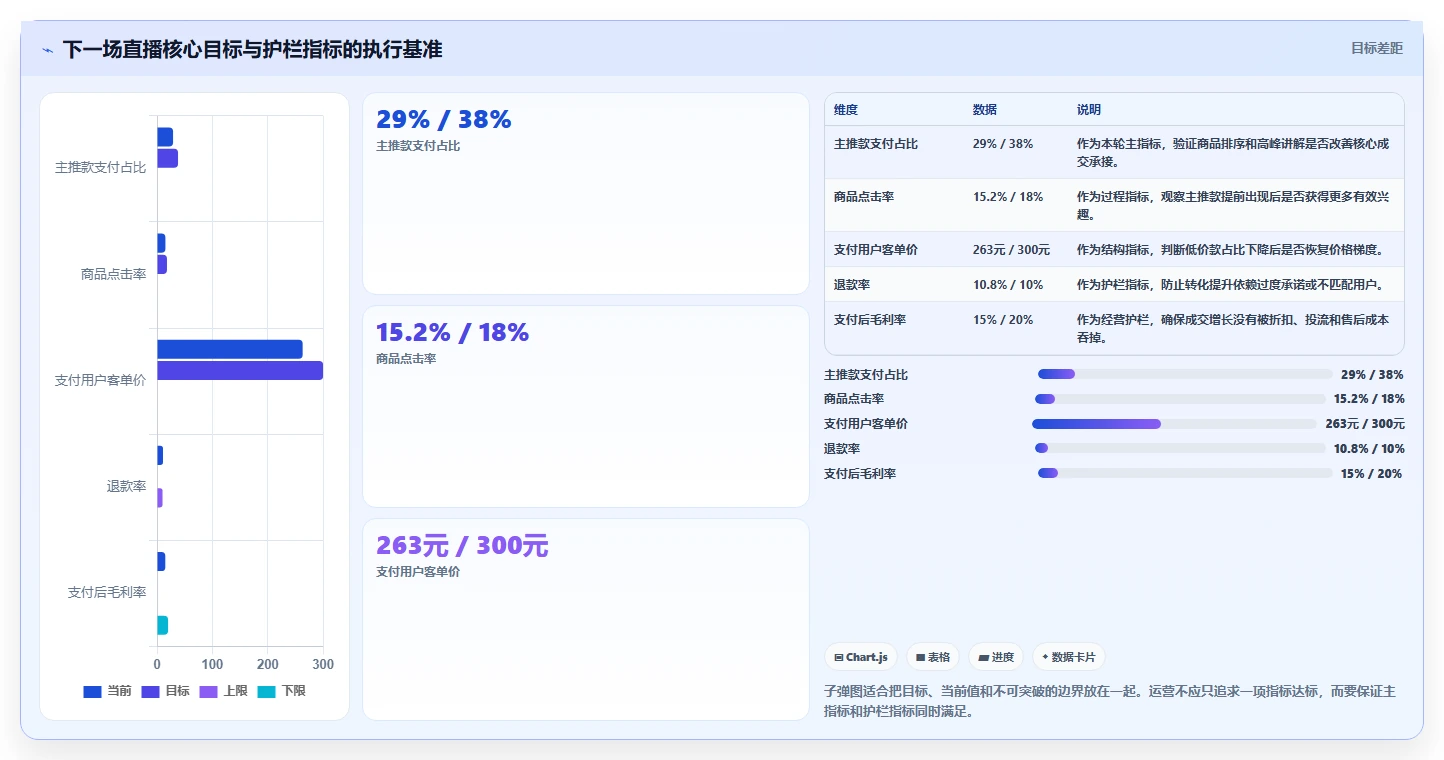The image size is (1444, 760).
Task: Click the 进度 tag chip
Action: pyautogui.click(x=996, y=657)
